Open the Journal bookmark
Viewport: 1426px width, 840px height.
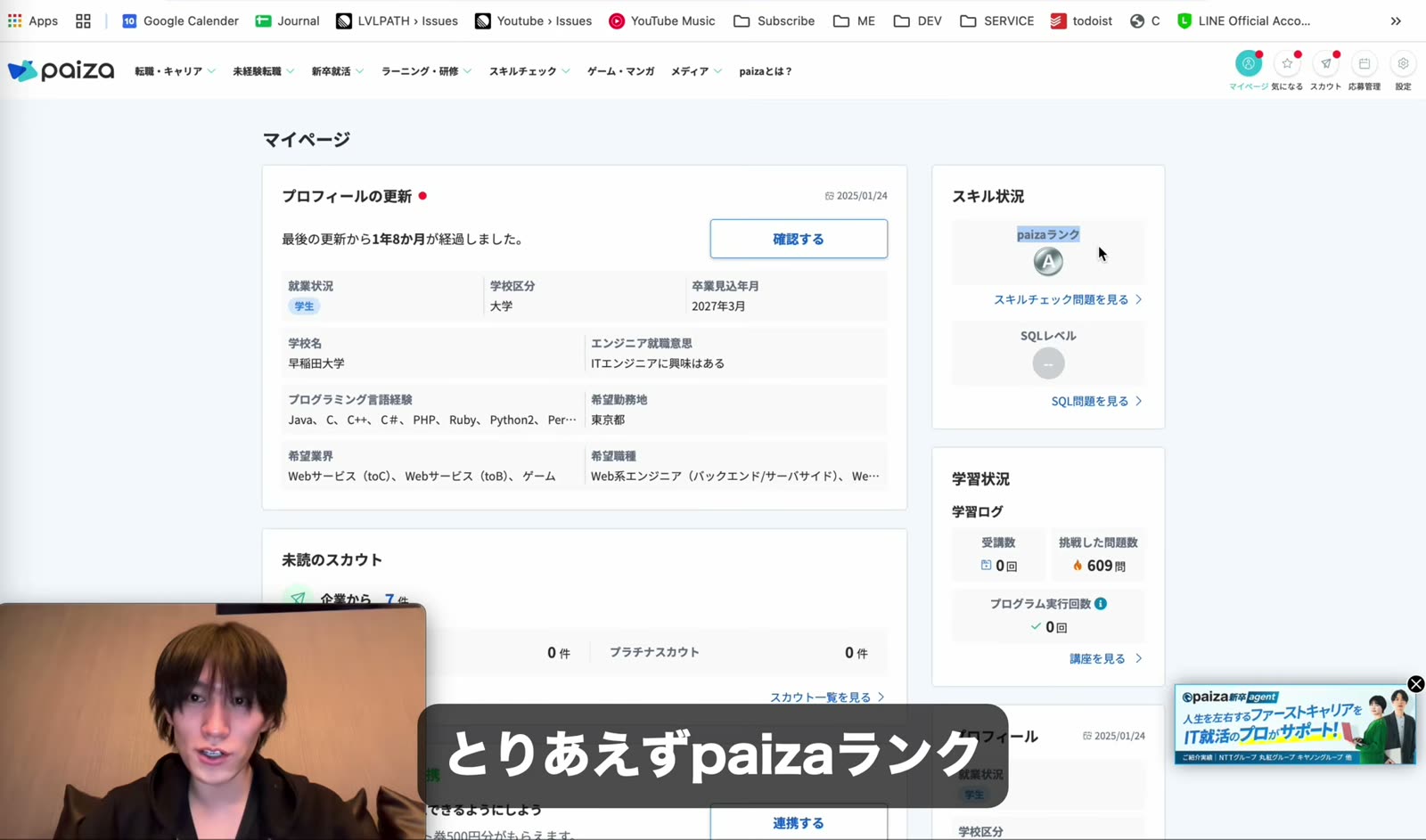287,20
